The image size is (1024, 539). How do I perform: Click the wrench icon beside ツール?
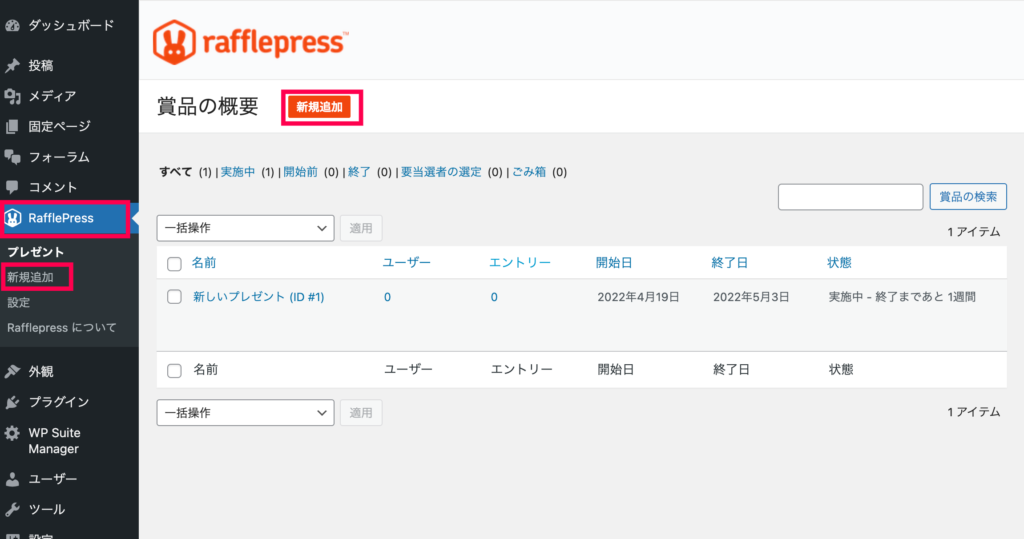[12, 510]
